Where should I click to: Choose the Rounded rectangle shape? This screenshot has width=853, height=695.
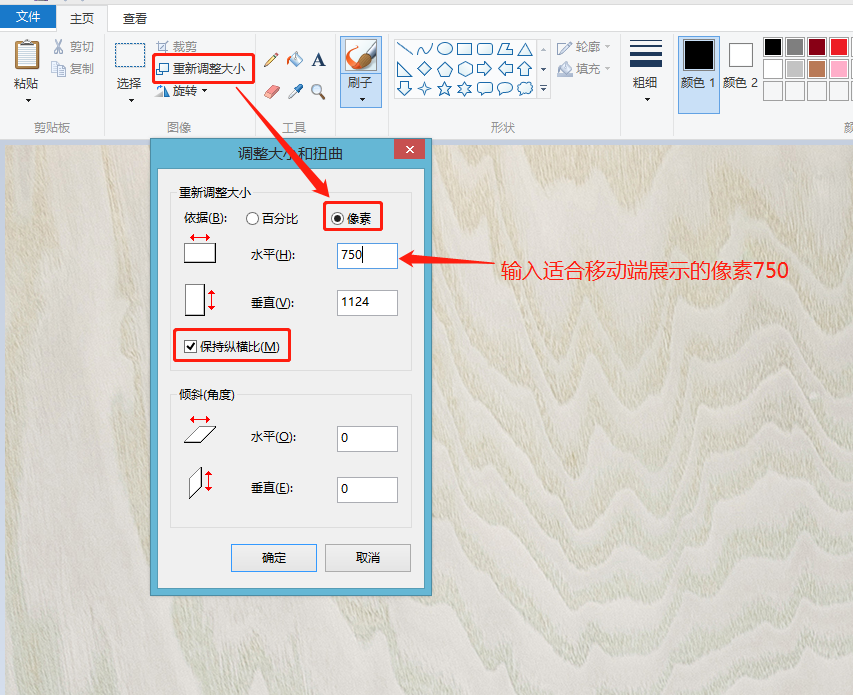pos(485,49)
